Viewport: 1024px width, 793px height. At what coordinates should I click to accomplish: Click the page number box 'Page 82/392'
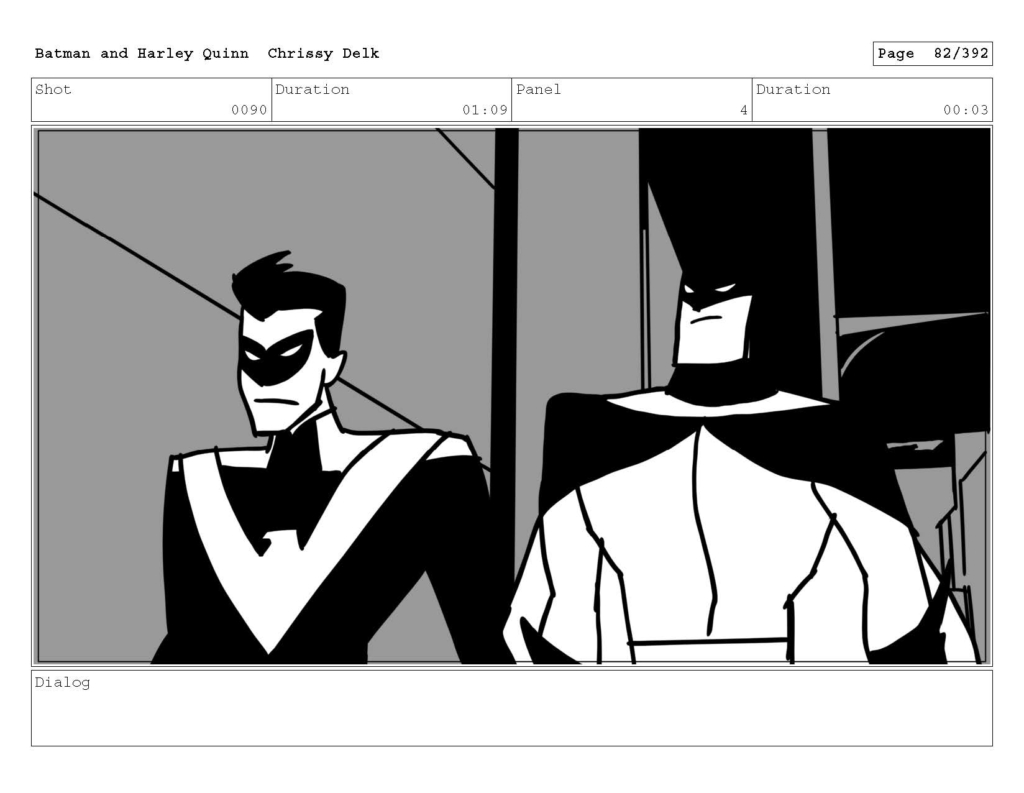coord(933,54)
